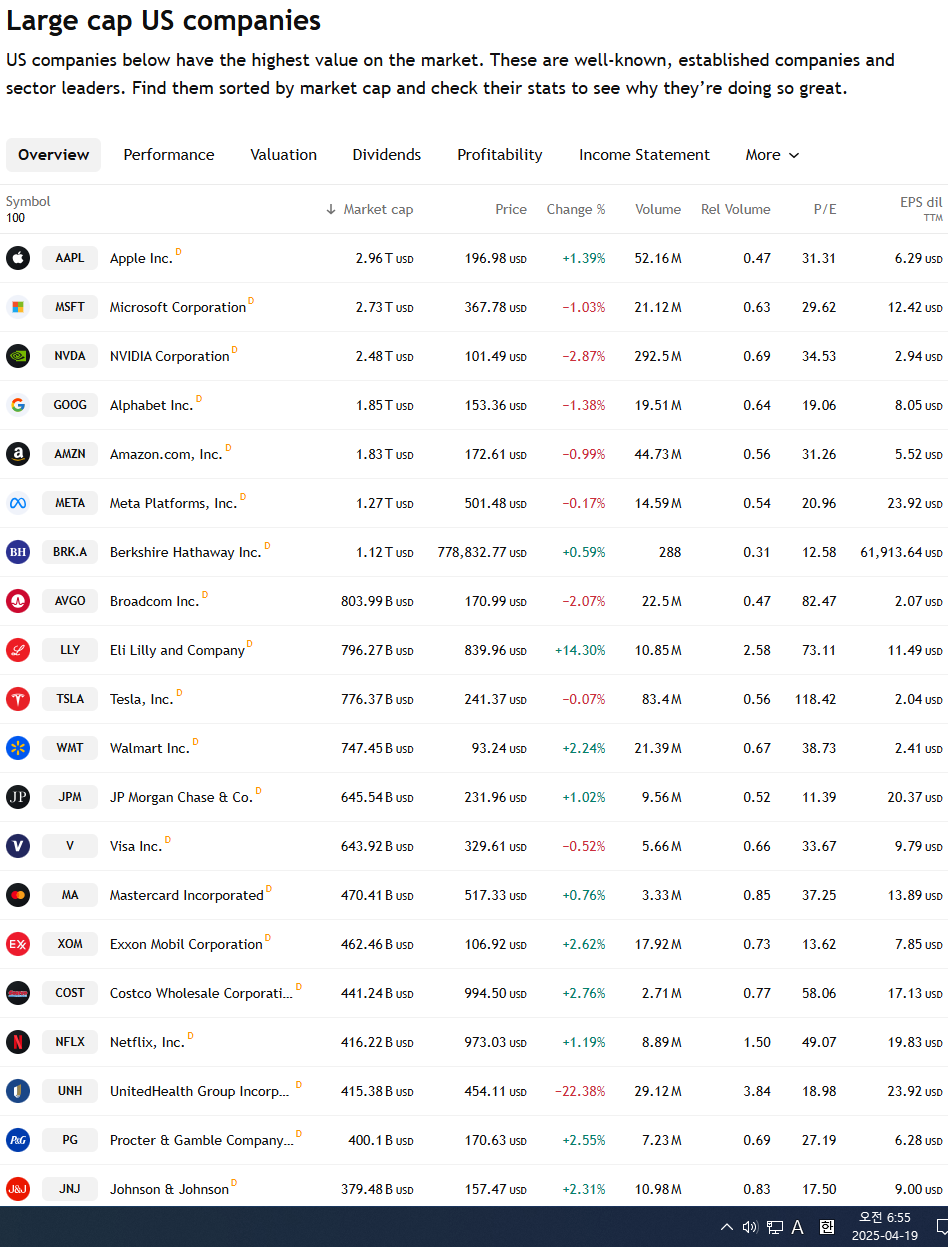Open the Dividends tab
948x1247 pixels.
387,155
